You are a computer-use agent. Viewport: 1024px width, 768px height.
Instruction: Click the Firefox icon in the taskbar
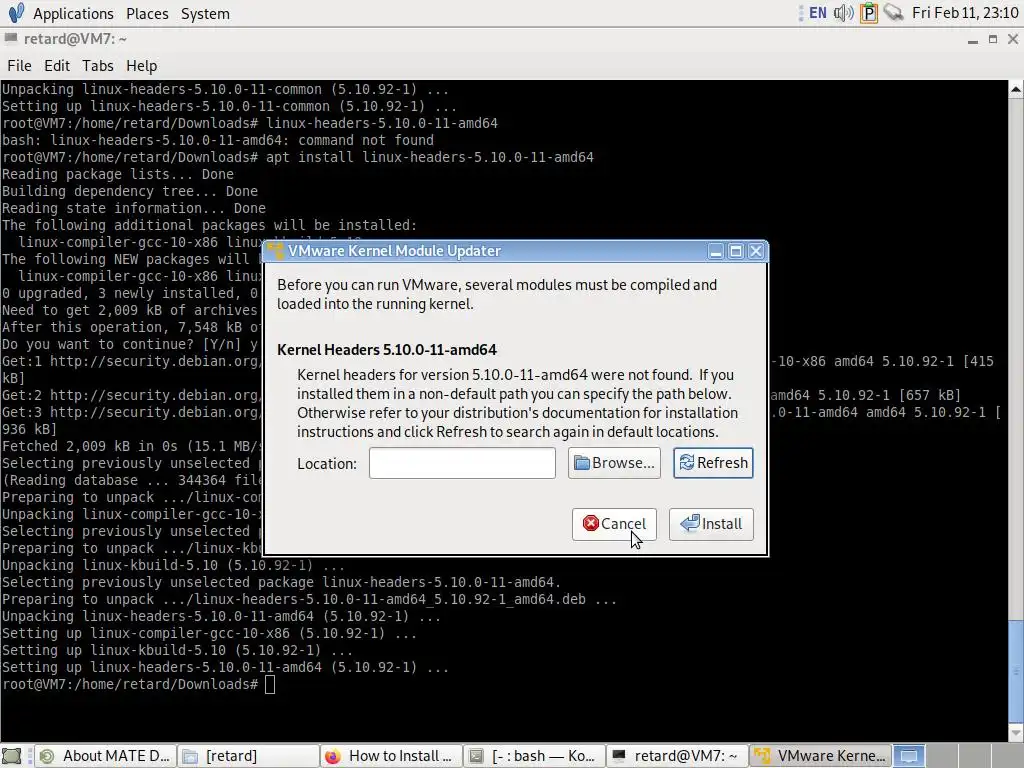(x=333, y=756)
